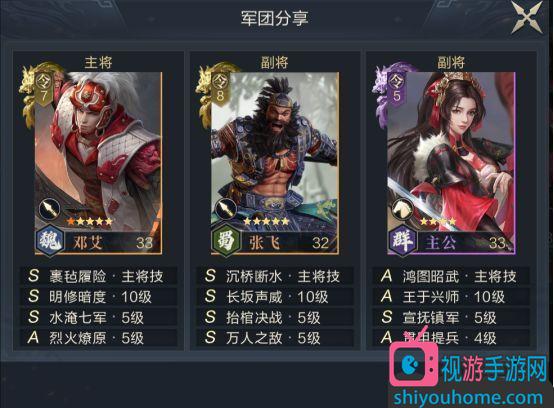This screenshot has width=554, height=408.
Task: Select skill 长坂声威 10级
Action: [x=275, y=297]
